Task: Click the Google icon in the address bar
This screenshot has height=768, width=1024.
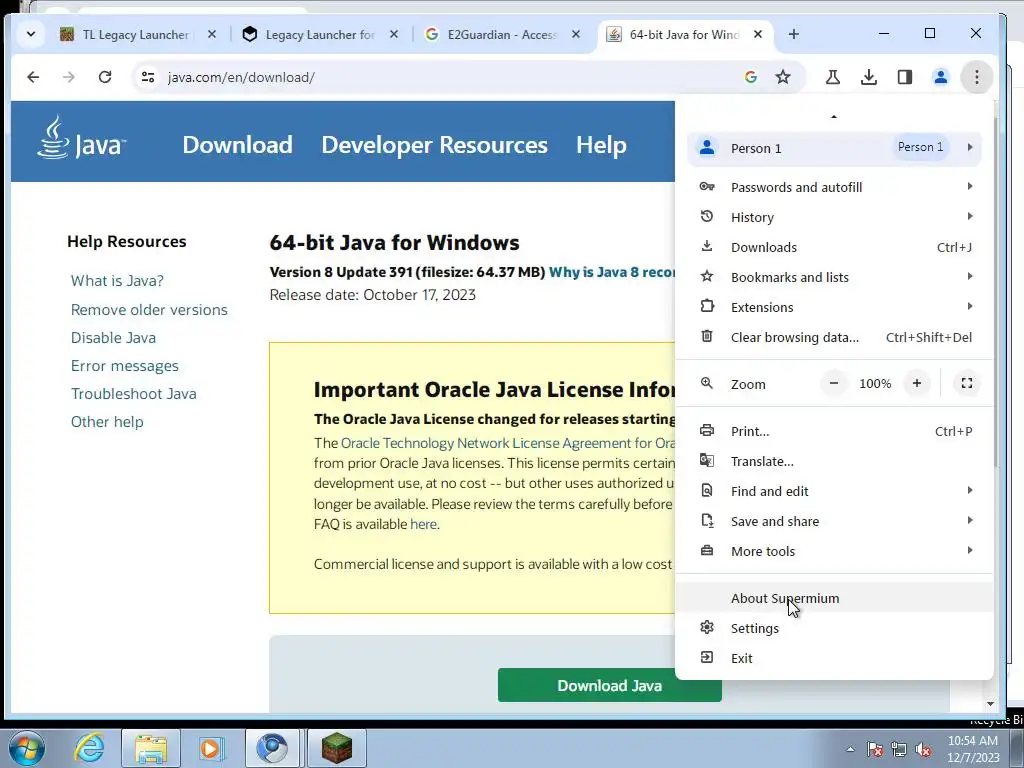Action: click(x=750, y=77)
